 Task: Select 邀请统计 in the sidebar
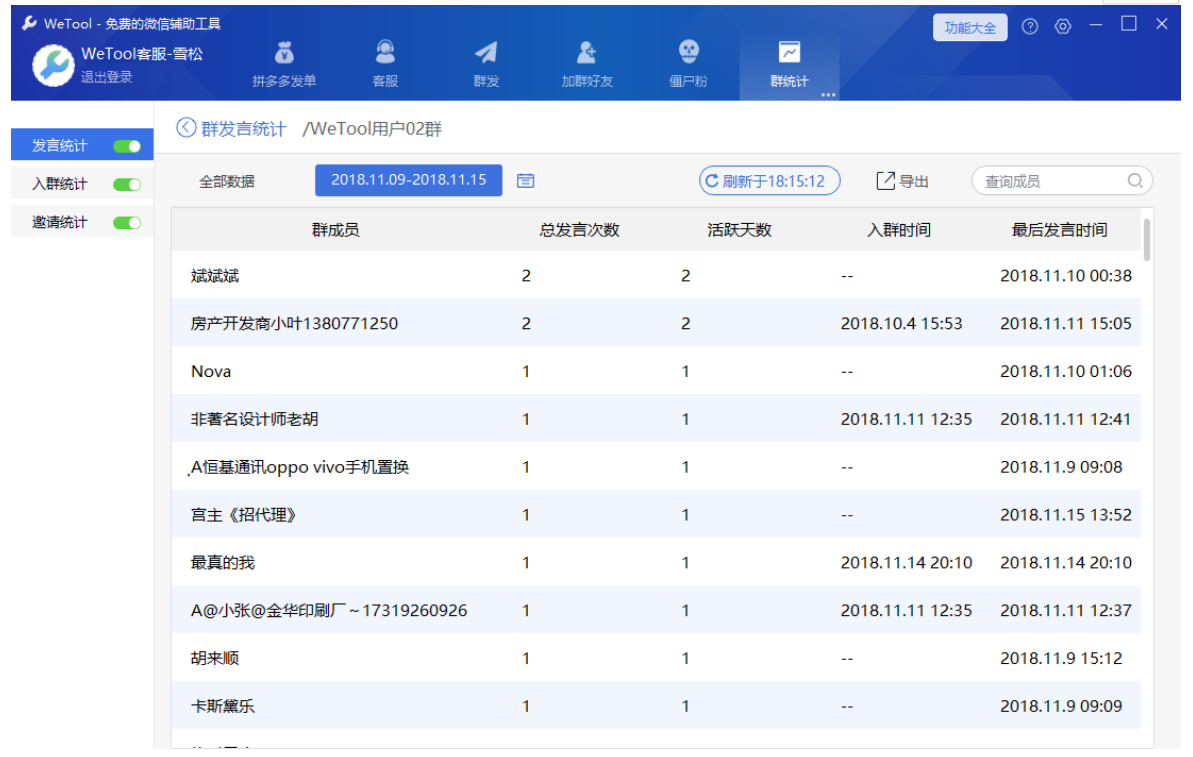click(x=59, y=221)
